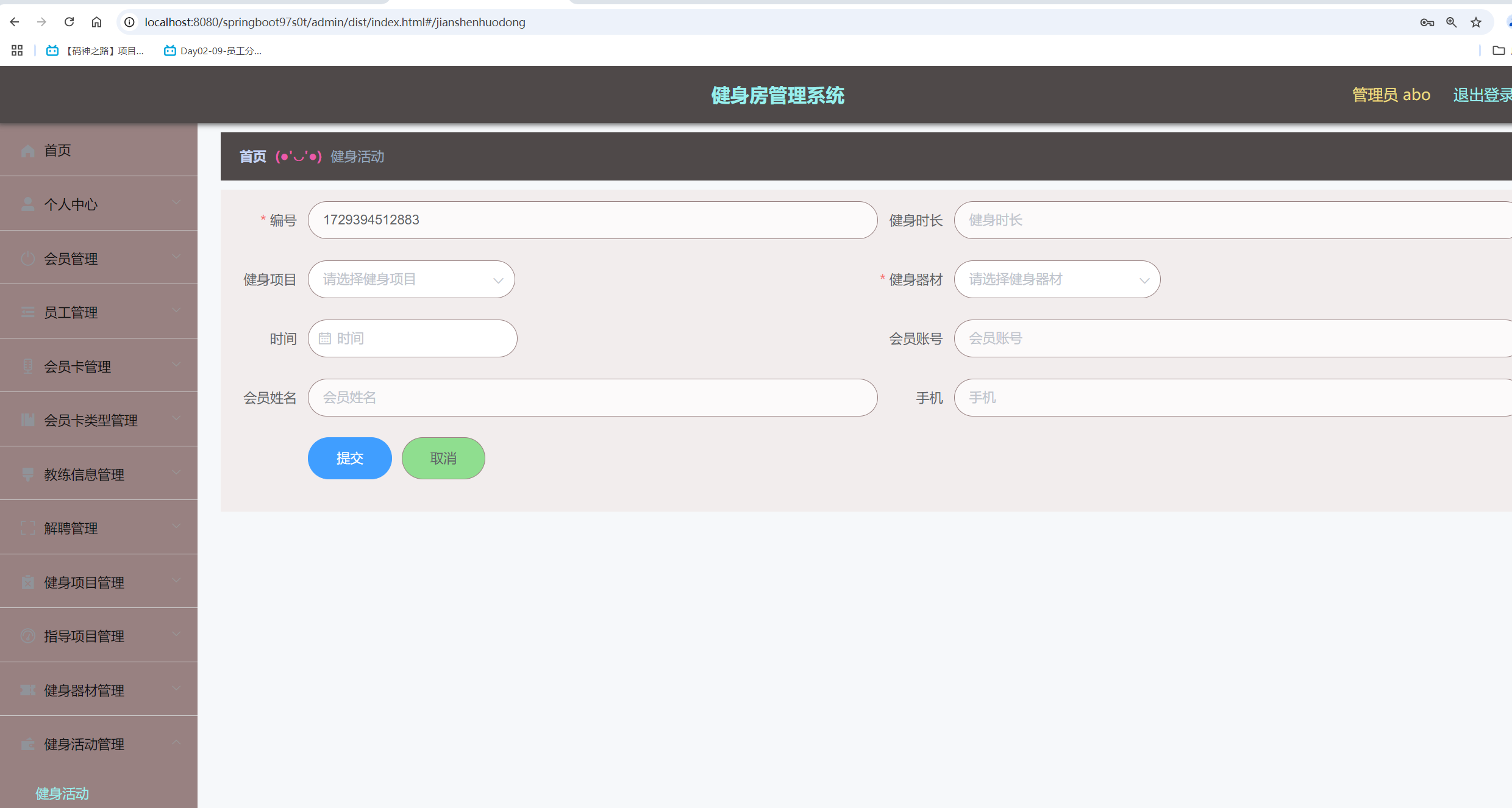1512x808 pixels.
Task: Click the browser back arrow
Action: pos(15,22)
